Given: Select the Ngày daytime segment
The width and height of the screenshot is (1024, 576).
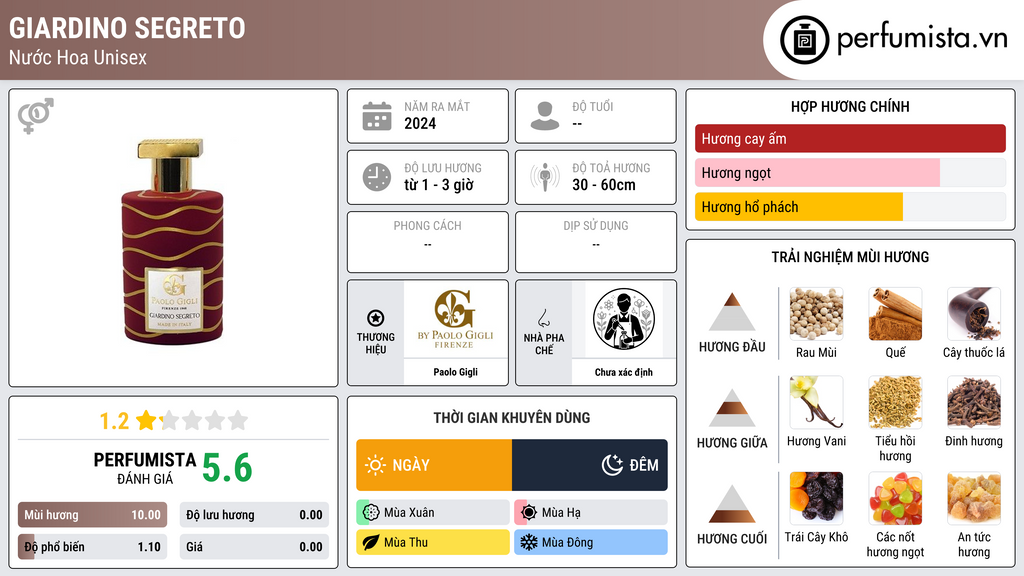Looking at the screenshot, I should (x=434, y=465).
